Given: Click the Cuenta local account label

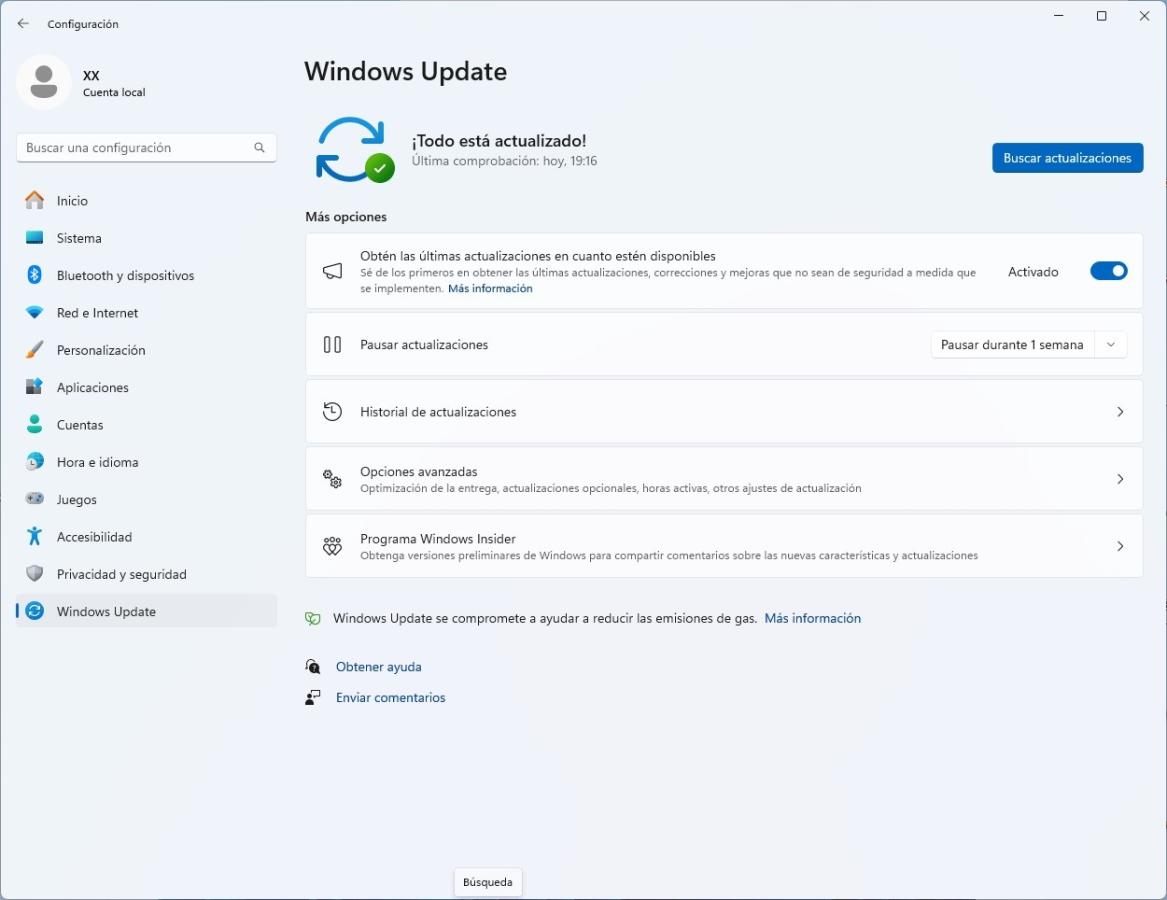Looking at the screenshot, I should [114, 92].
